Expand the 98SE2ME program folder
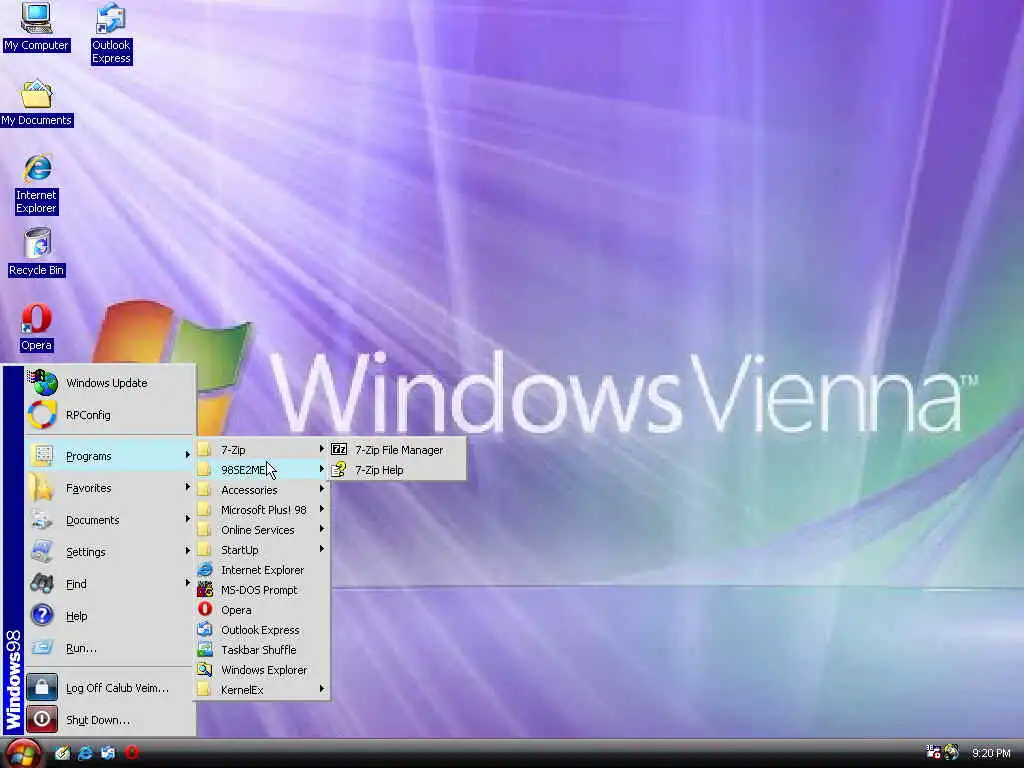This screenshot has height=768, width=1024. pyautogui.click(x=262, y=470)
